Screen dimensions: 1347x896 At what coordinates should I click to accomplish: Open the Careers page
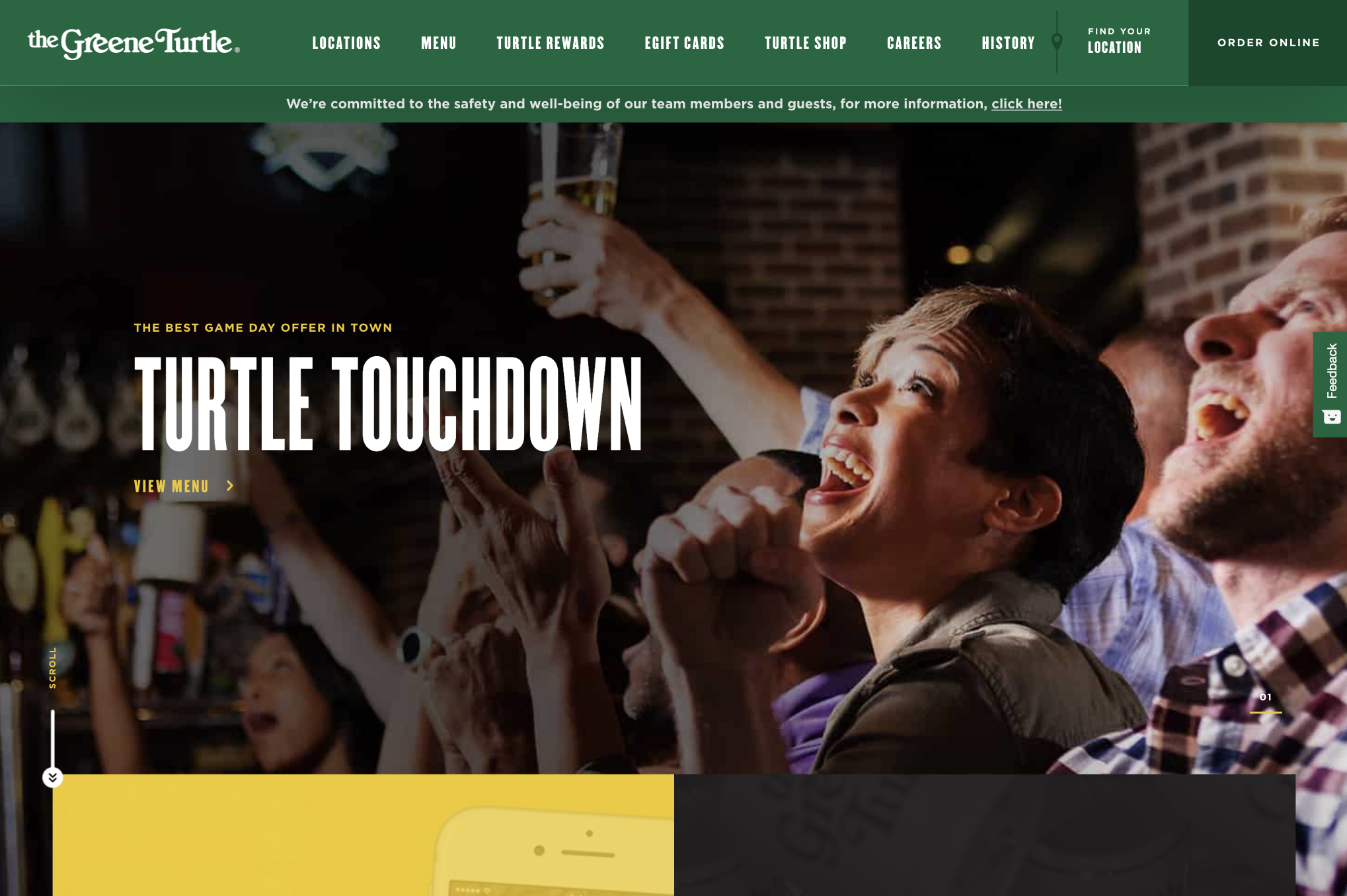click(914, 43)
